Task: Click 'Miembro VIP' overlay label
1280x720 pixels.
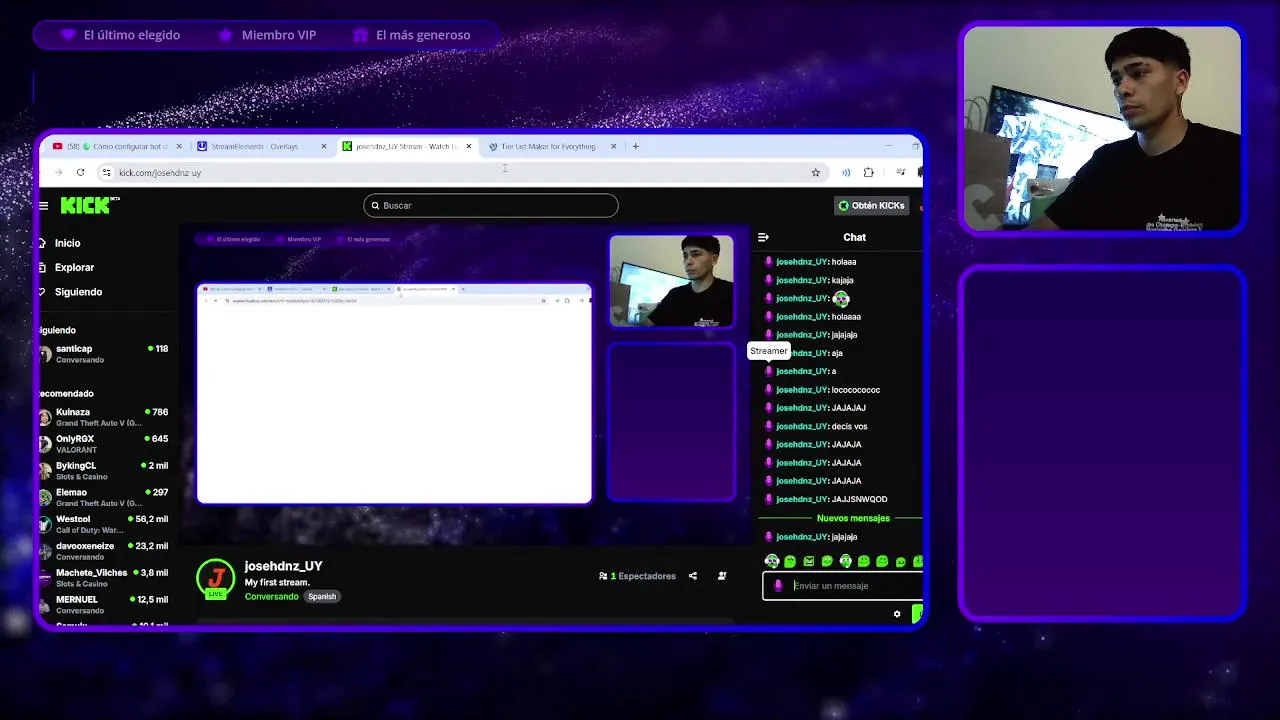Action: (x=279, y=35)
